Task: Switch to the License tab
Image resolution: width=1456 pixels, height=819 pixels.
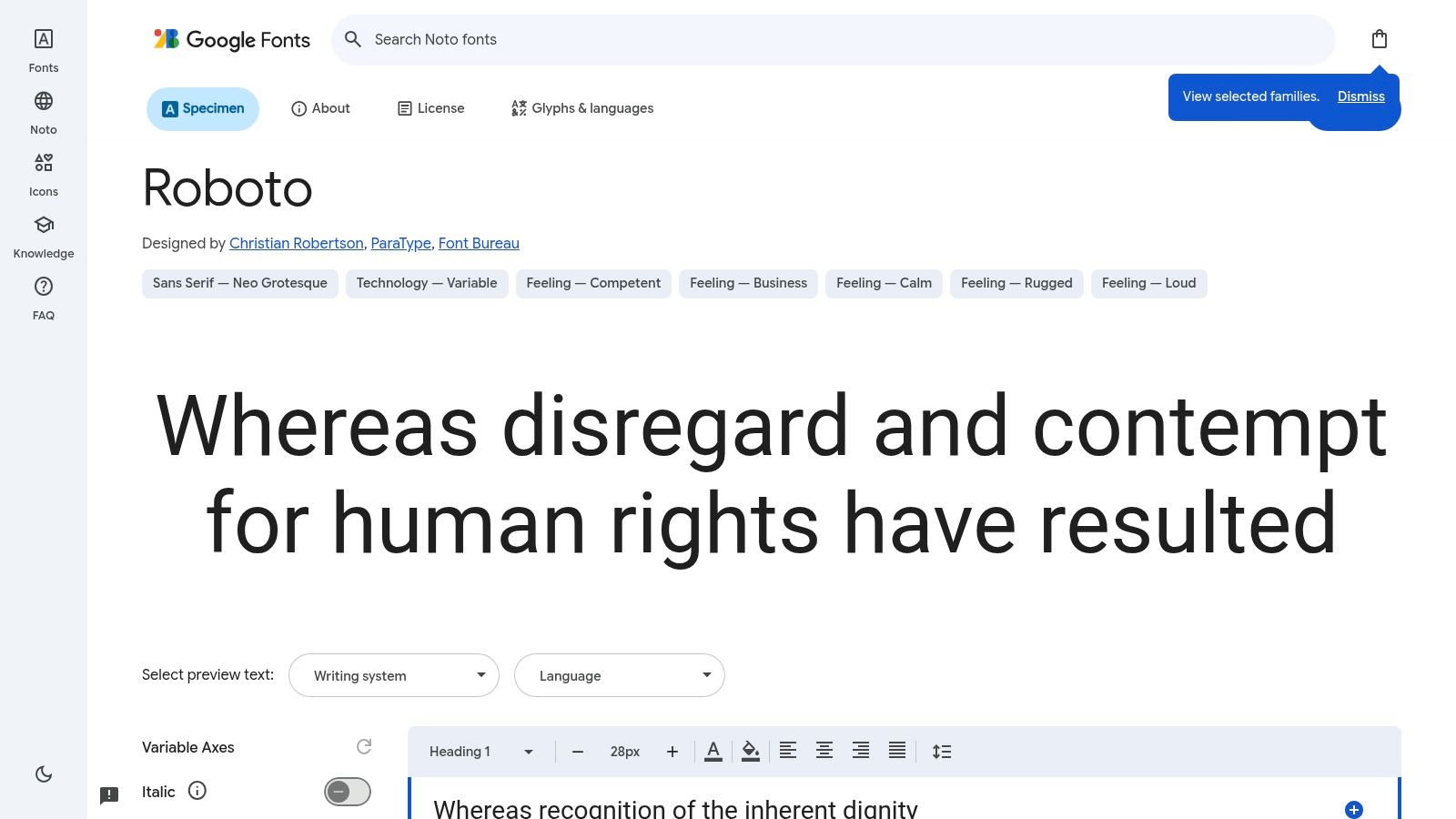Action: 431,108
